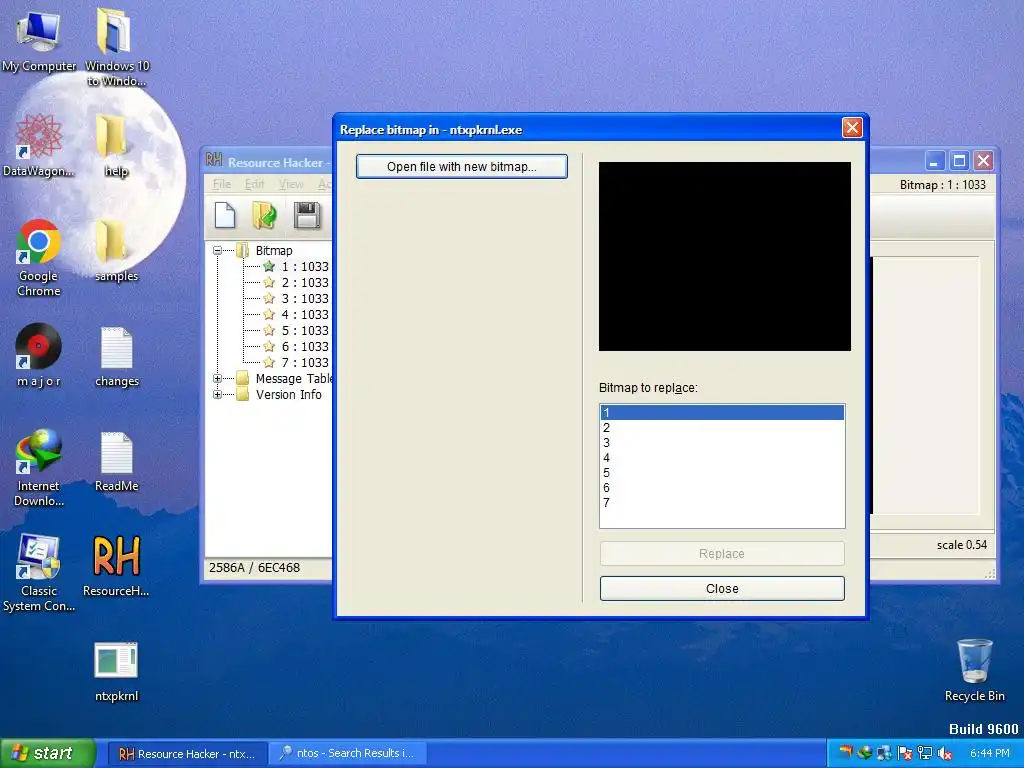Screen dimensions: 1024x768
Task: Select Classic System Con... desktop shortcut
Action: point(39,573)
